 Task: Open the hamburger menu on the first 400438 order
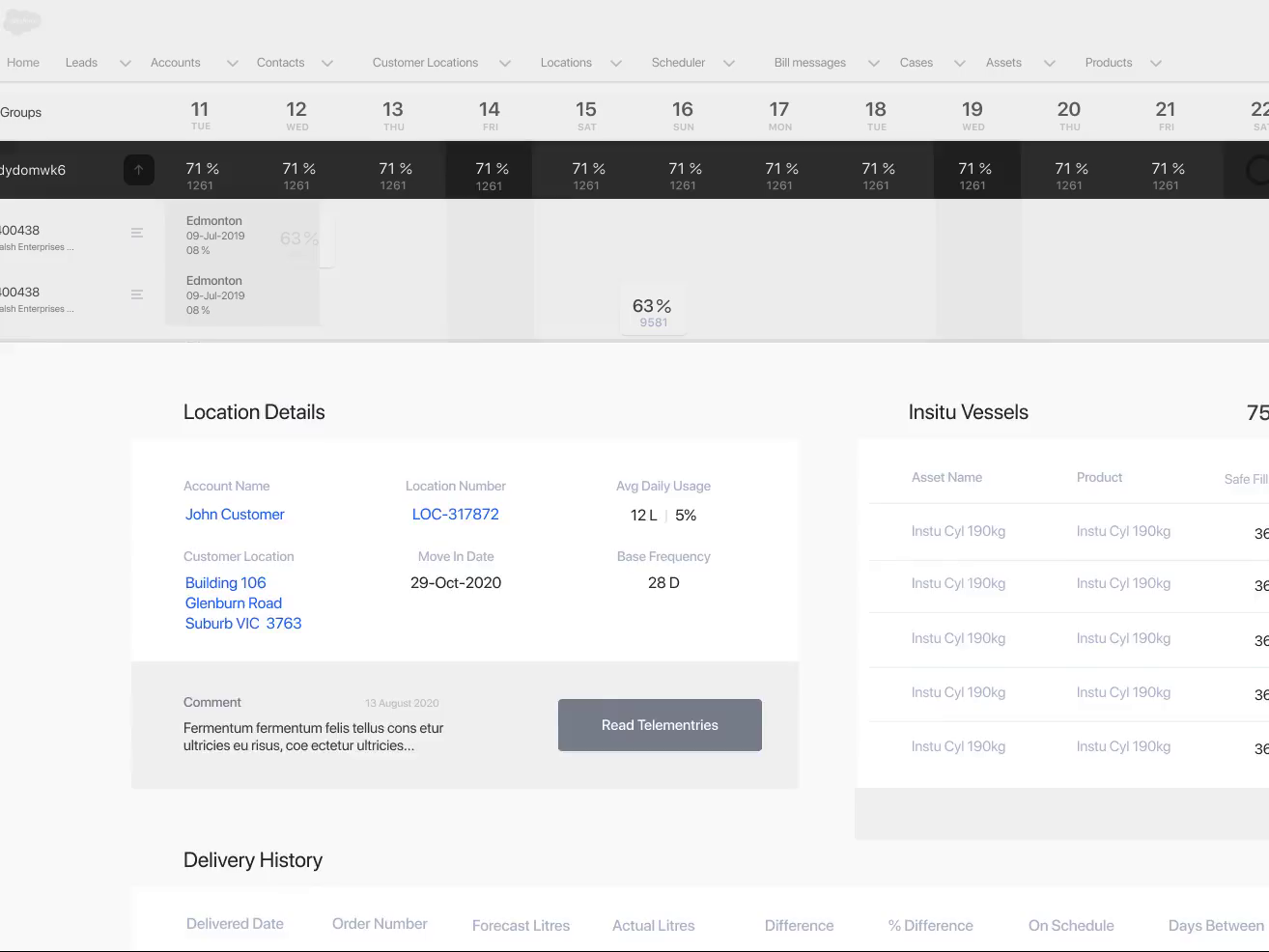click(136, 232)
